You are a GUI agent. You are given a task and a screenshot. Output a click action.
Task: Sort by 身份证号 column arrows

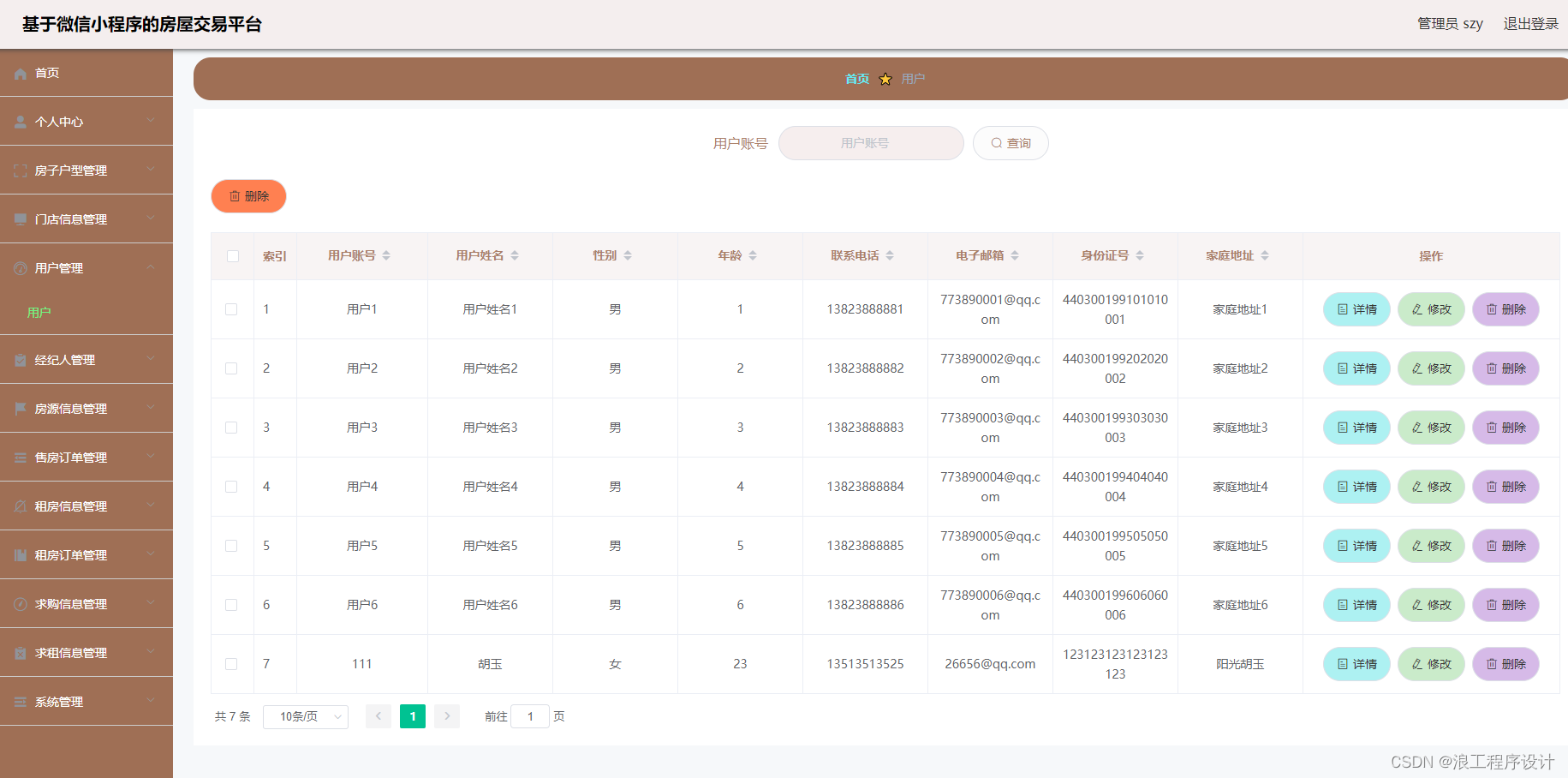(1140, 255)
